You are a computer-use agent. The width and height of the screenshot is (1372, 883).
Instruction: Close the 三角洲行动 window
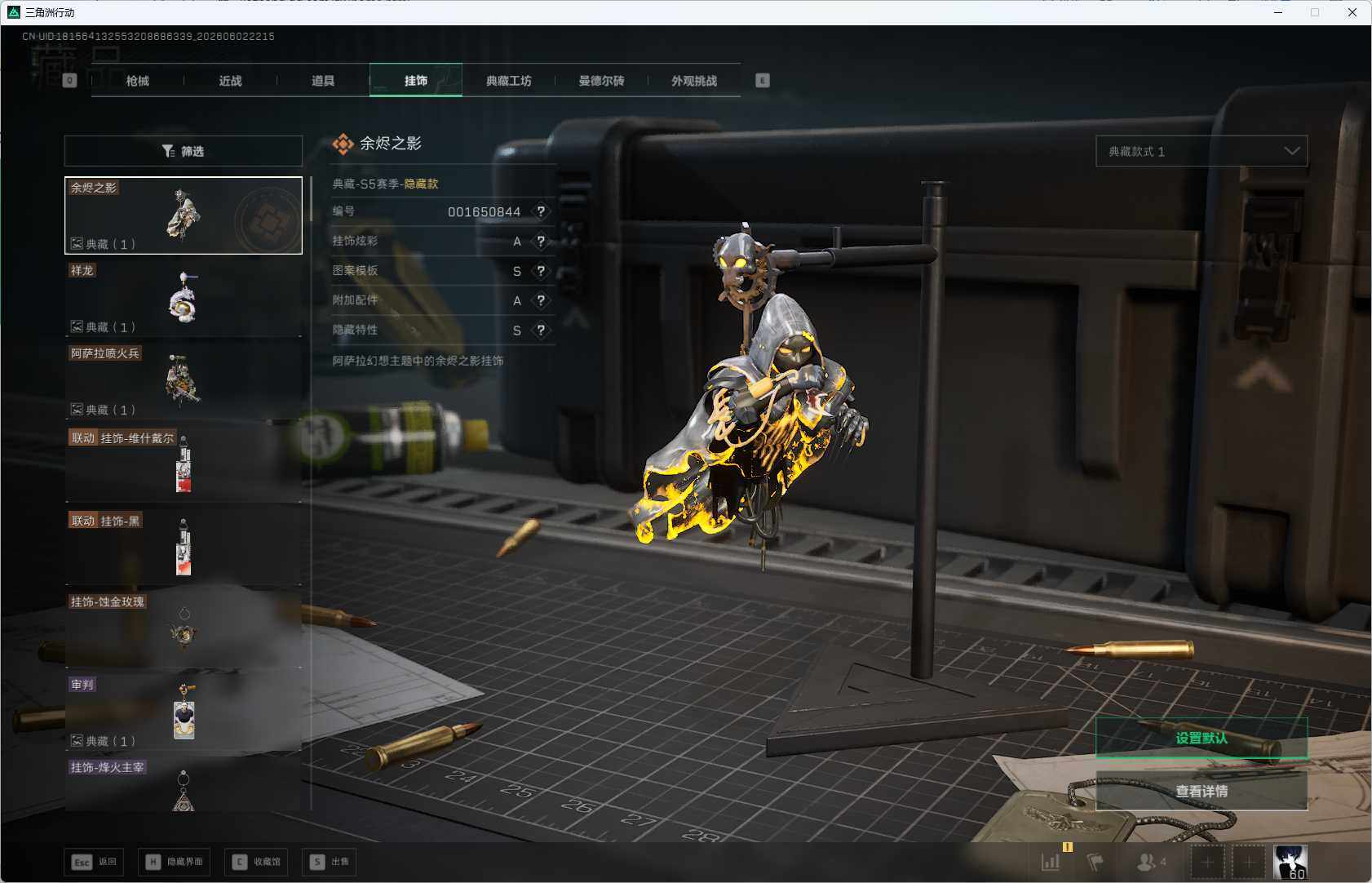(1352, 12)
